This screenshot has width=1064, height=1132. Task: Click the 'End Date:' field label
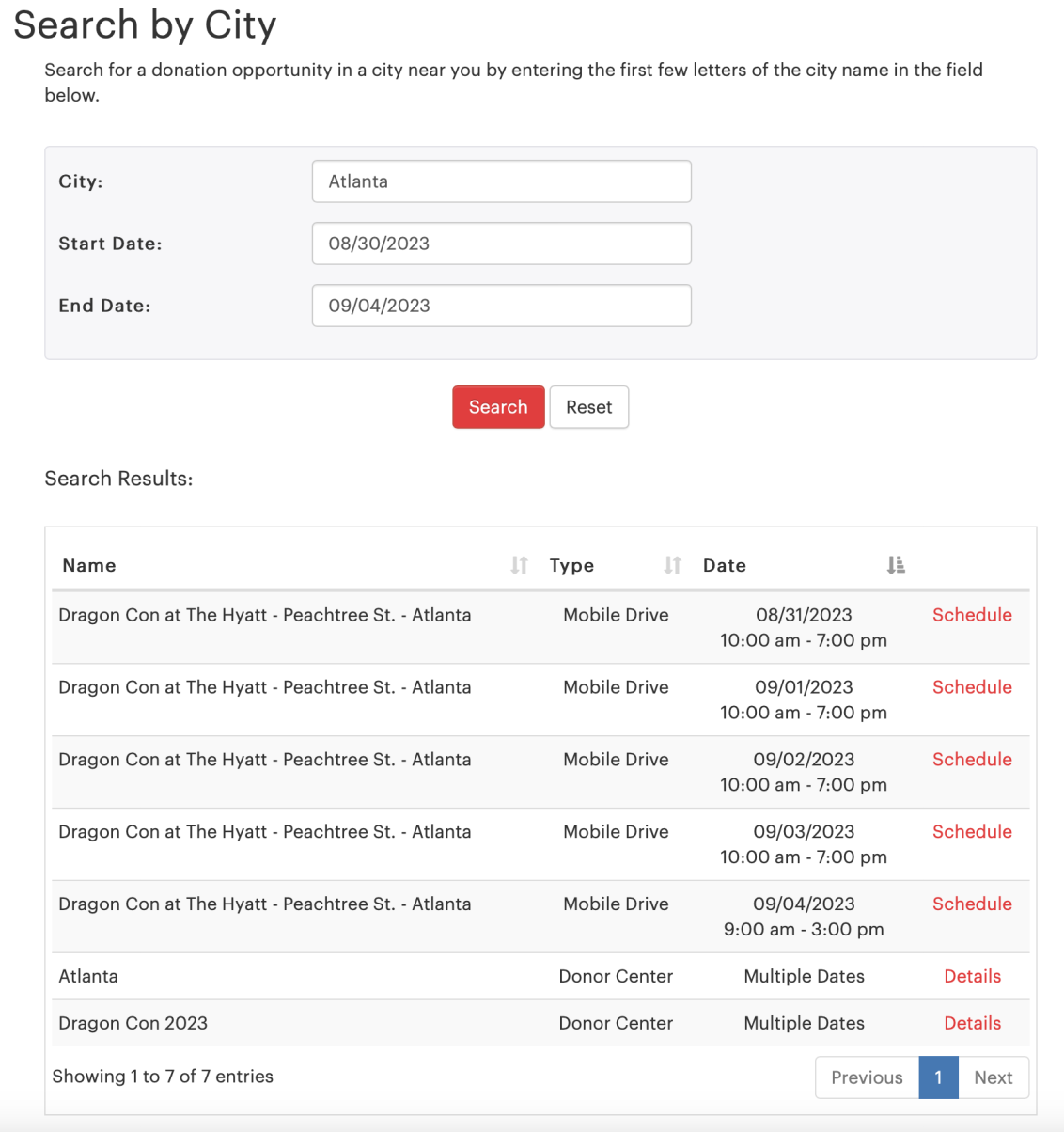104,306
